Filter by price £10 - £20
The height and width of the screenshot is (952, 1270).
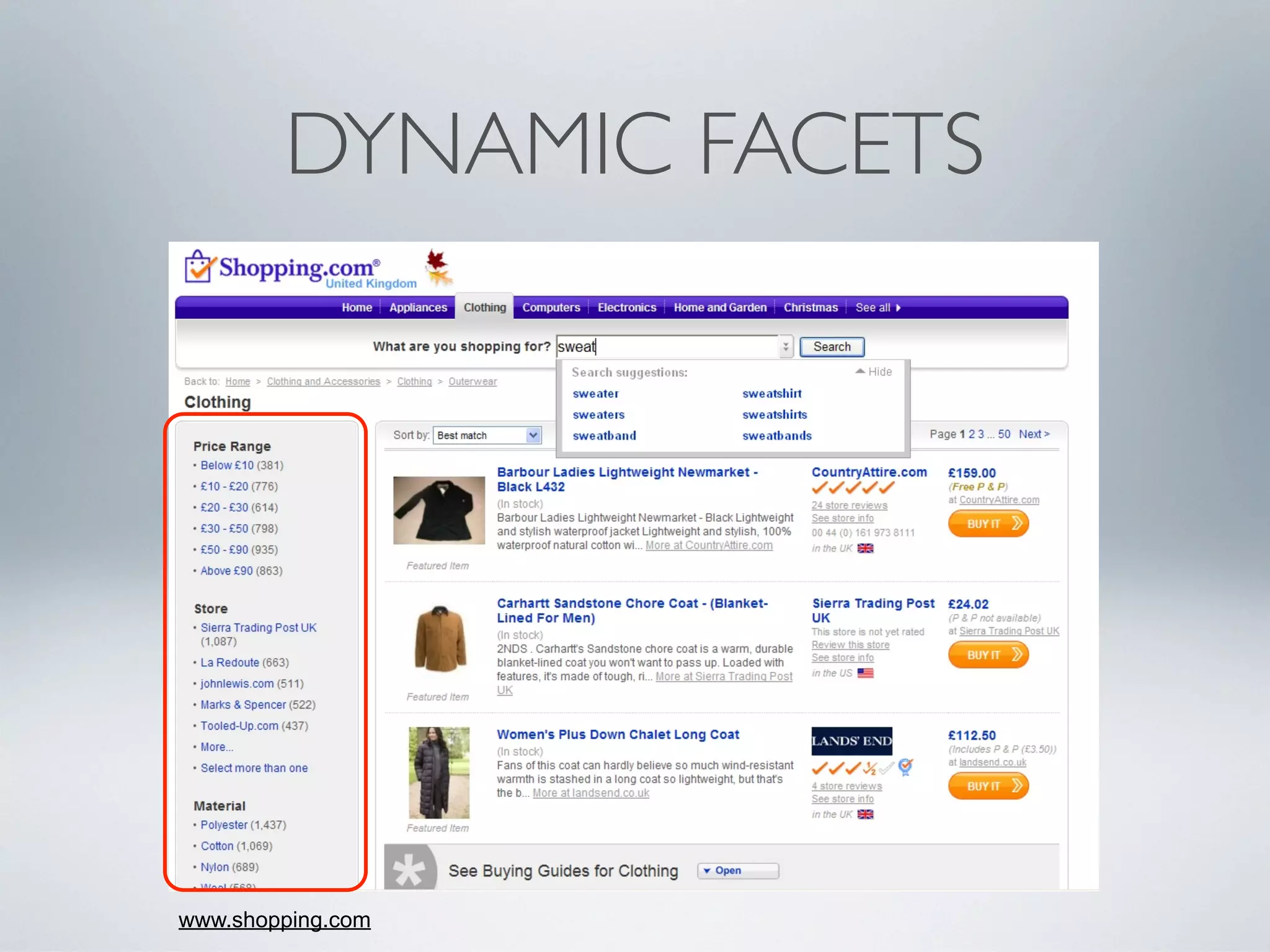tap(224, 487)
